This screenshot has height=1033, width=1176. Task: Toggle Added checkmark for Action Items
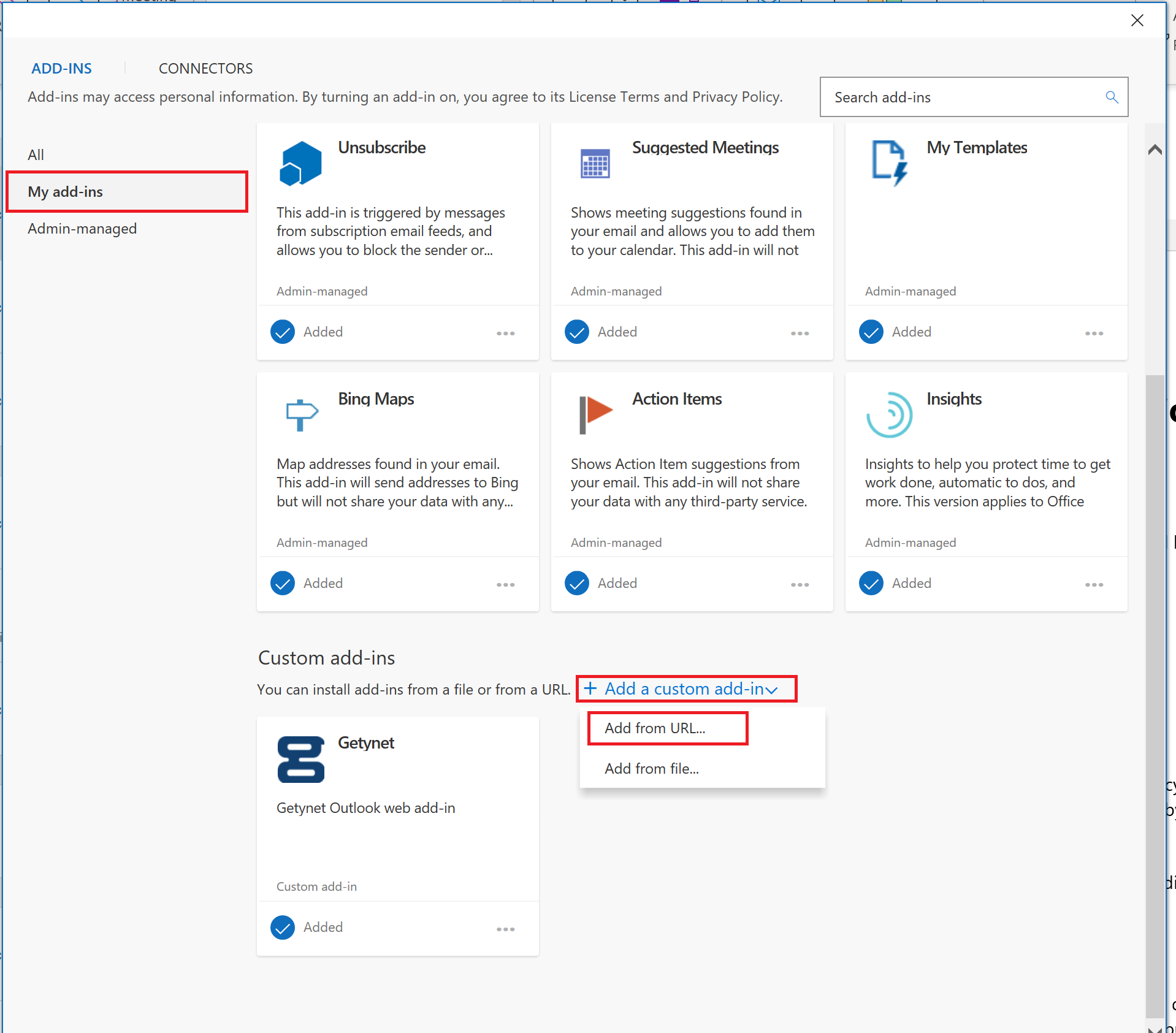pos(577,583)
